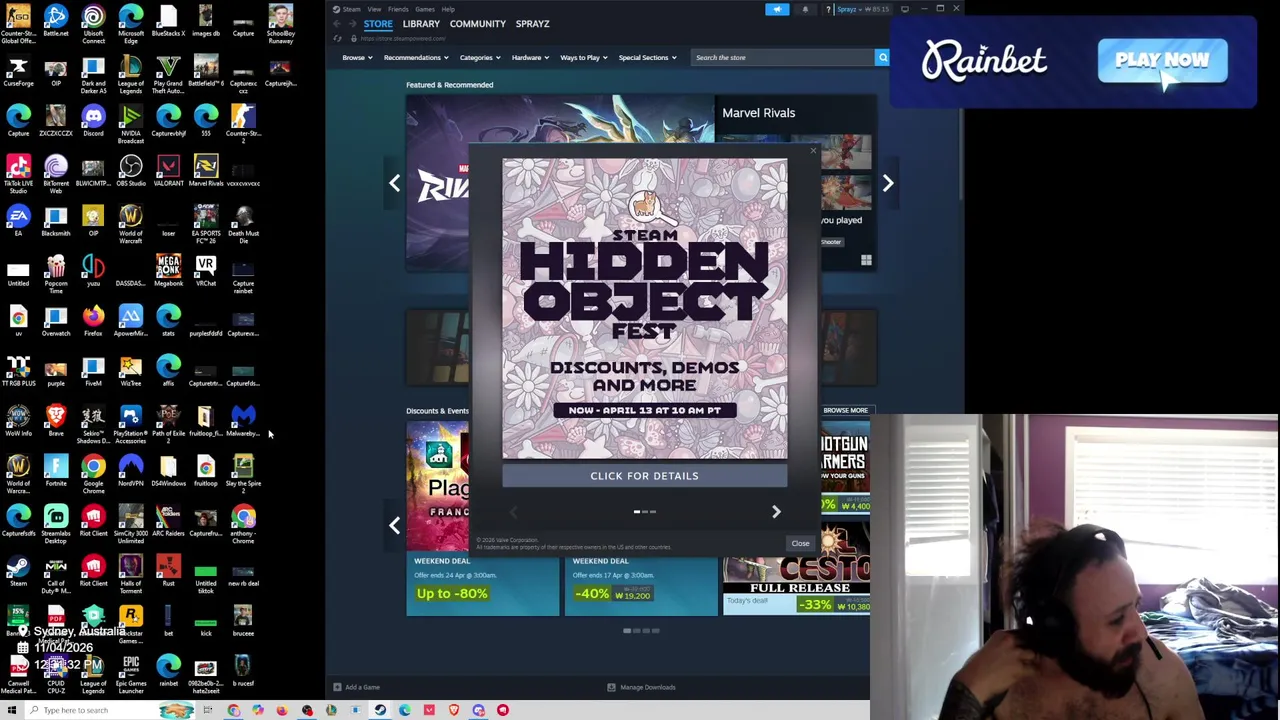Open the COMMUNITY tab
The image size is (1280, 720).
pos(477,23)
